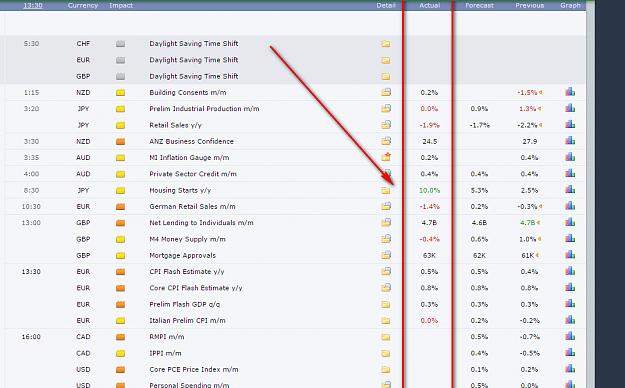Show graph for Core PCE Price Index
Image resolution: width=625 pixels, height=388 pixels.
tap(570, 369)
